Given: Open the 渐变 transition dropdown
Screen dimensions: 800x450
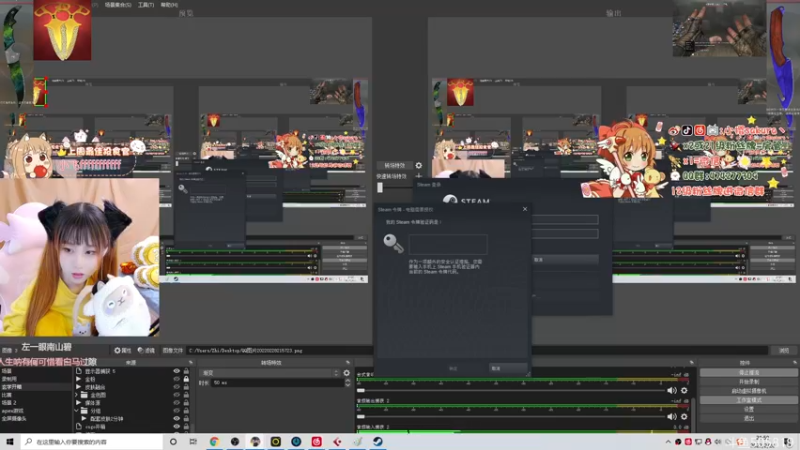Looking at the screenshot, I should tap(270, 373).
